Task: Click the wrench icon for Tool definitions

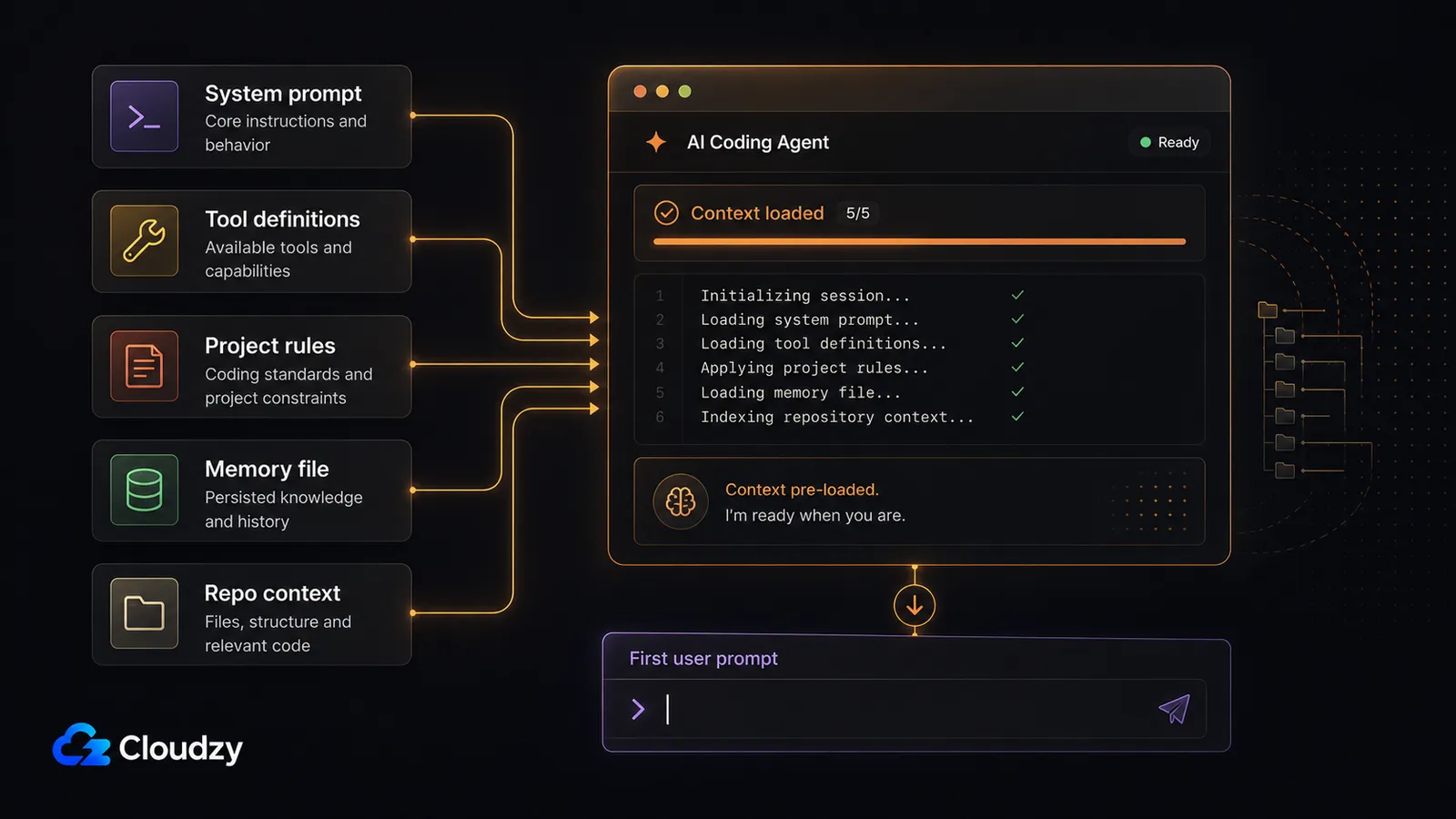Action: tap(144, 240)
